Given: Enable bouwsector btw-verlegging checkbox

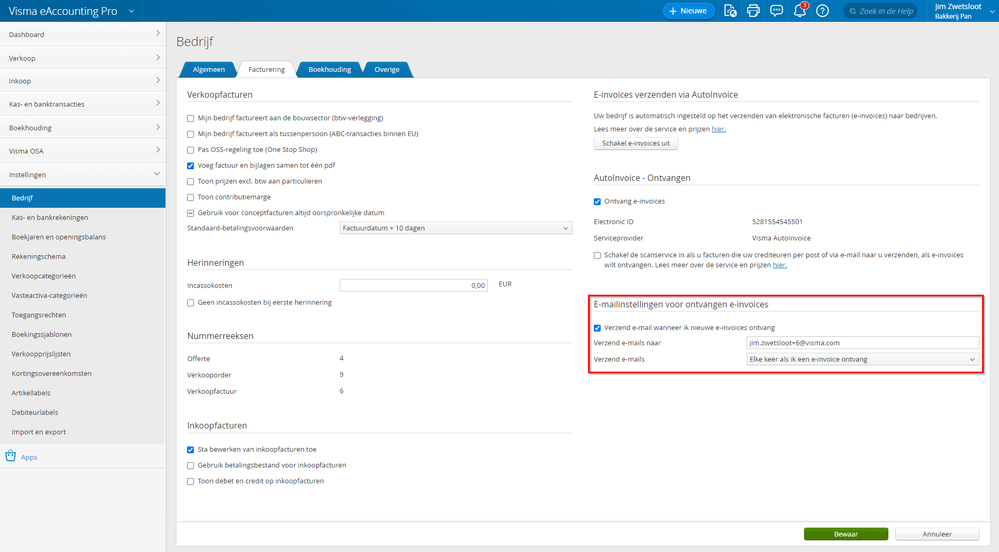Looking at the screenshot, I should pyautogui.click(x=190, y=119).
